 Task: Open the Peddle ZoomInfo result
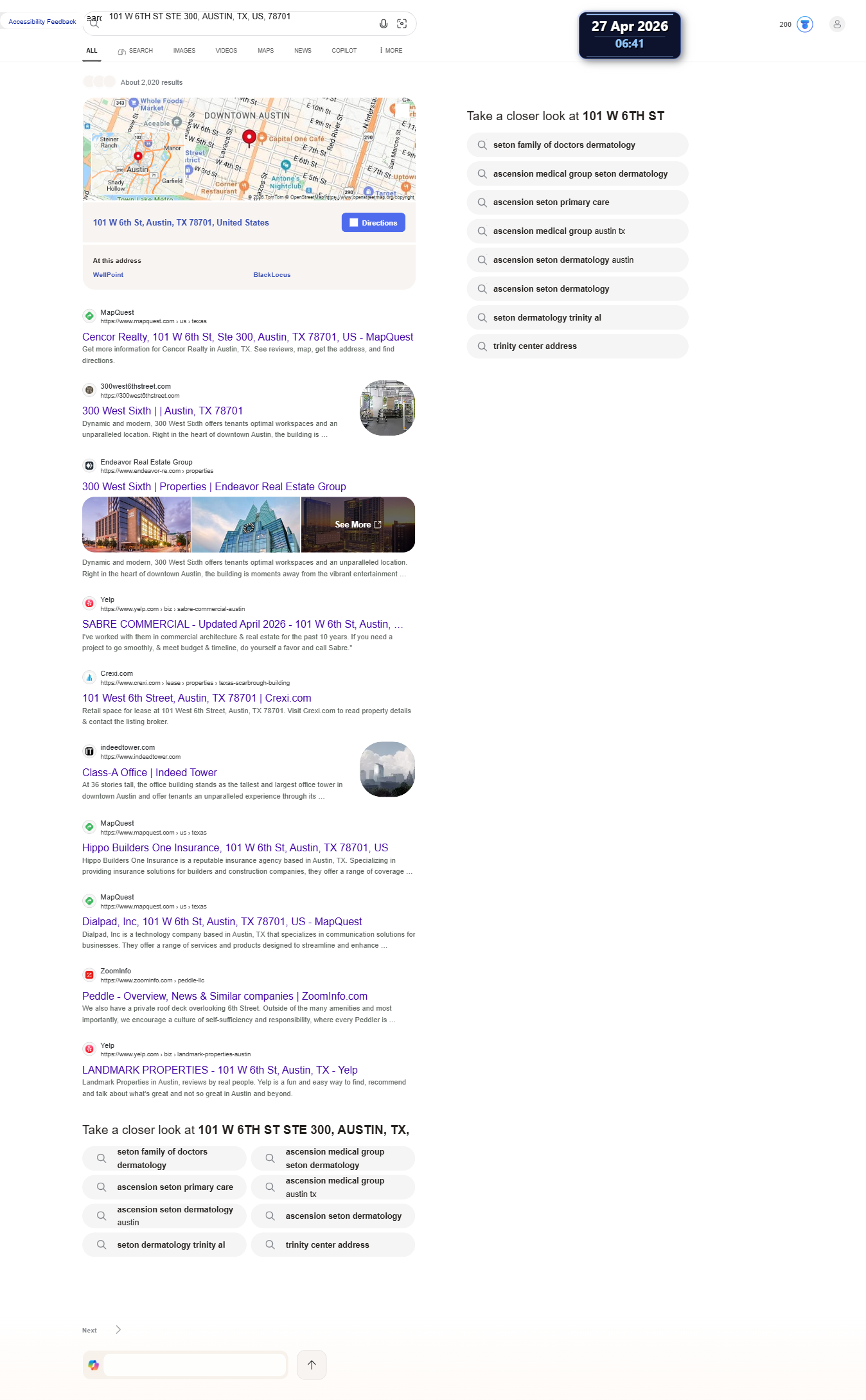coord(225,996)
